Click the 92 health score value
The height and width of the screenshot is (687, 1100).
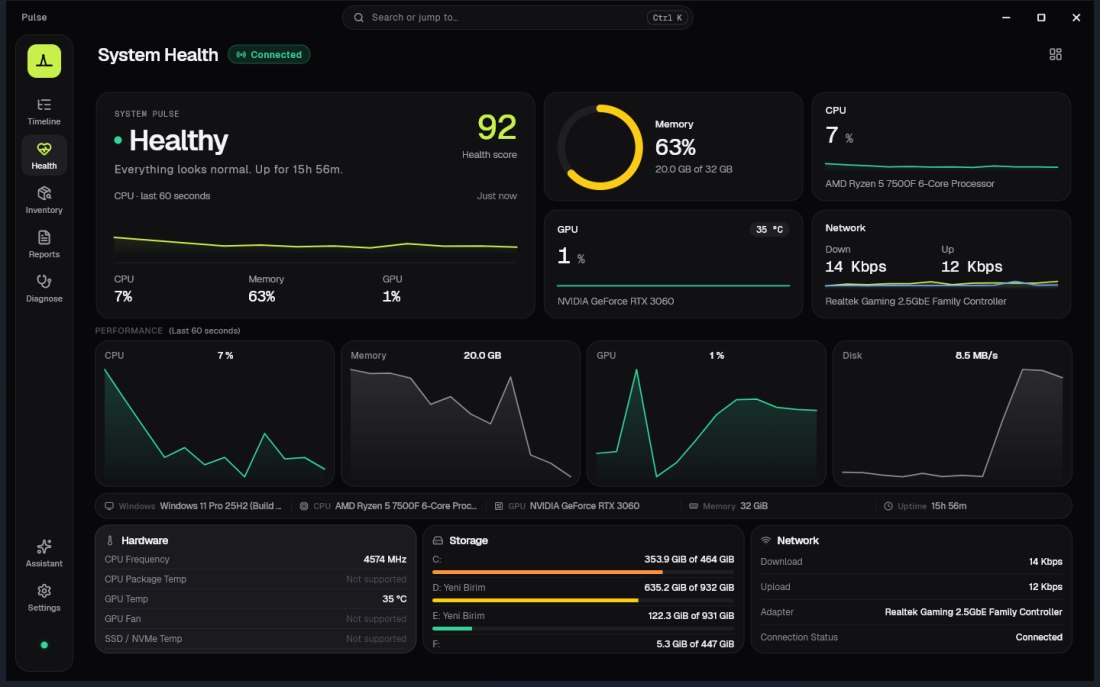[x=497, y=127]
